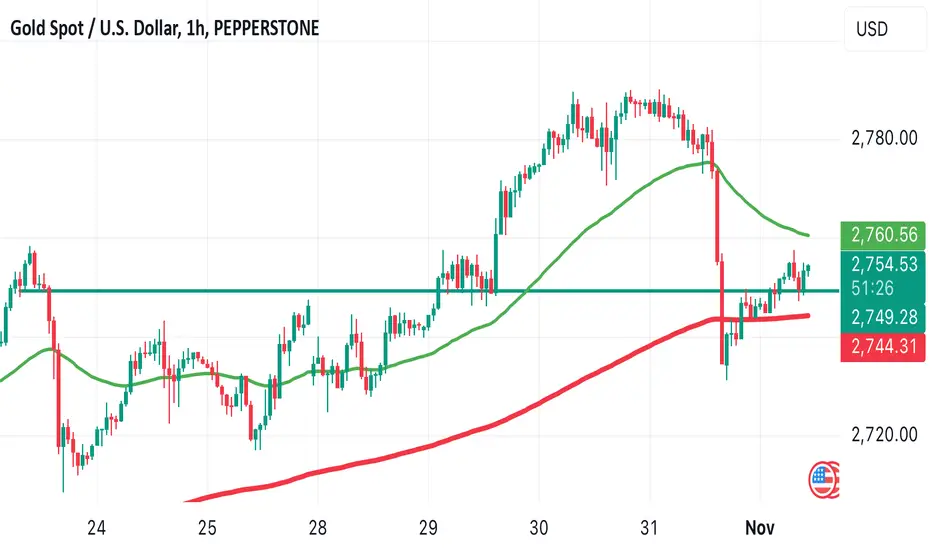This screenshot has height=550, width=932.
Task: Select the 30 date marker
Action: click(539, 527)
